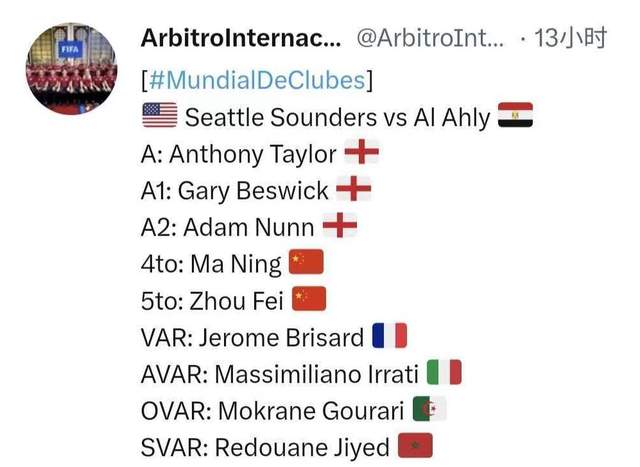
Task: Open the ArbitroInternac... display name
Action: pos(241,38)
